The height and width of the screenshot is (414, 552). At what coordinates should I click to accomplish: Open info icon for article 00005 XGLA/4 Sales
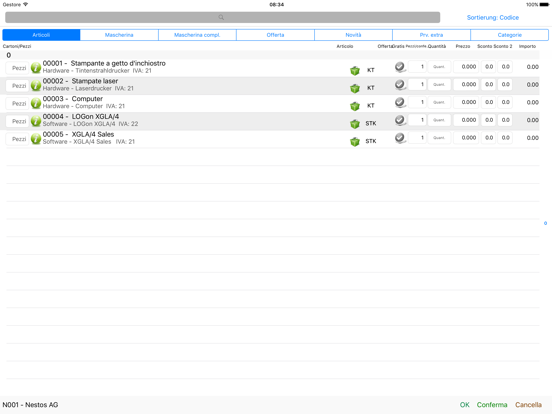pyautogui.click(x=36, y=139)
